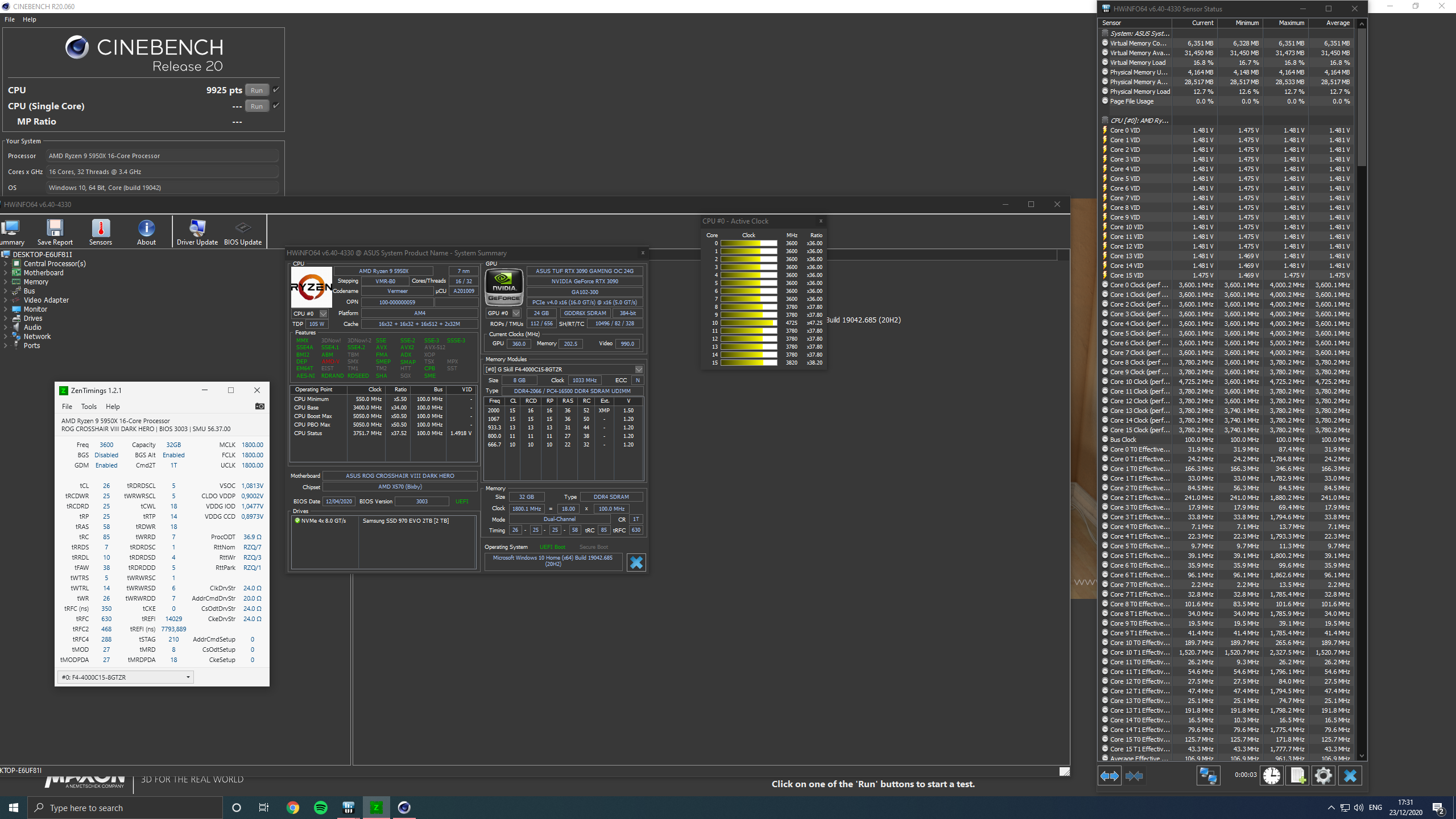Reset sensor min/max with clock icon
This screenshot has height=819, width=1456.
pyautogui.click(x=1272, y=776)
